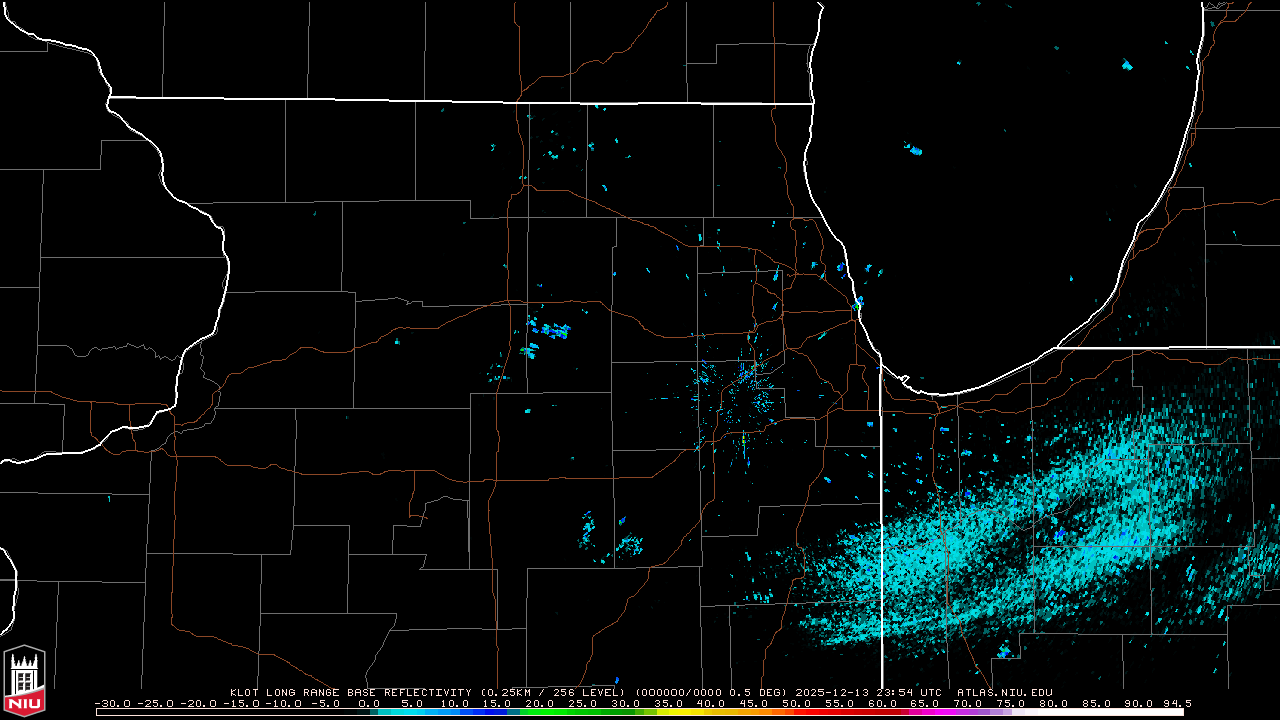The width and height of the screenshot is (1280, 720).
Task: Click the KLOT Long Range Base Reflectivity title
Action: tap(352, 692)
